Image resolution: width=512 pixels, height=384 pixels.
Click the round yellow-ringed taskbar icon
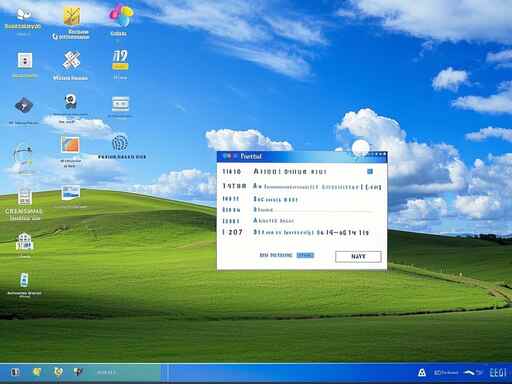pyautogui.click(x=59, y=372)
